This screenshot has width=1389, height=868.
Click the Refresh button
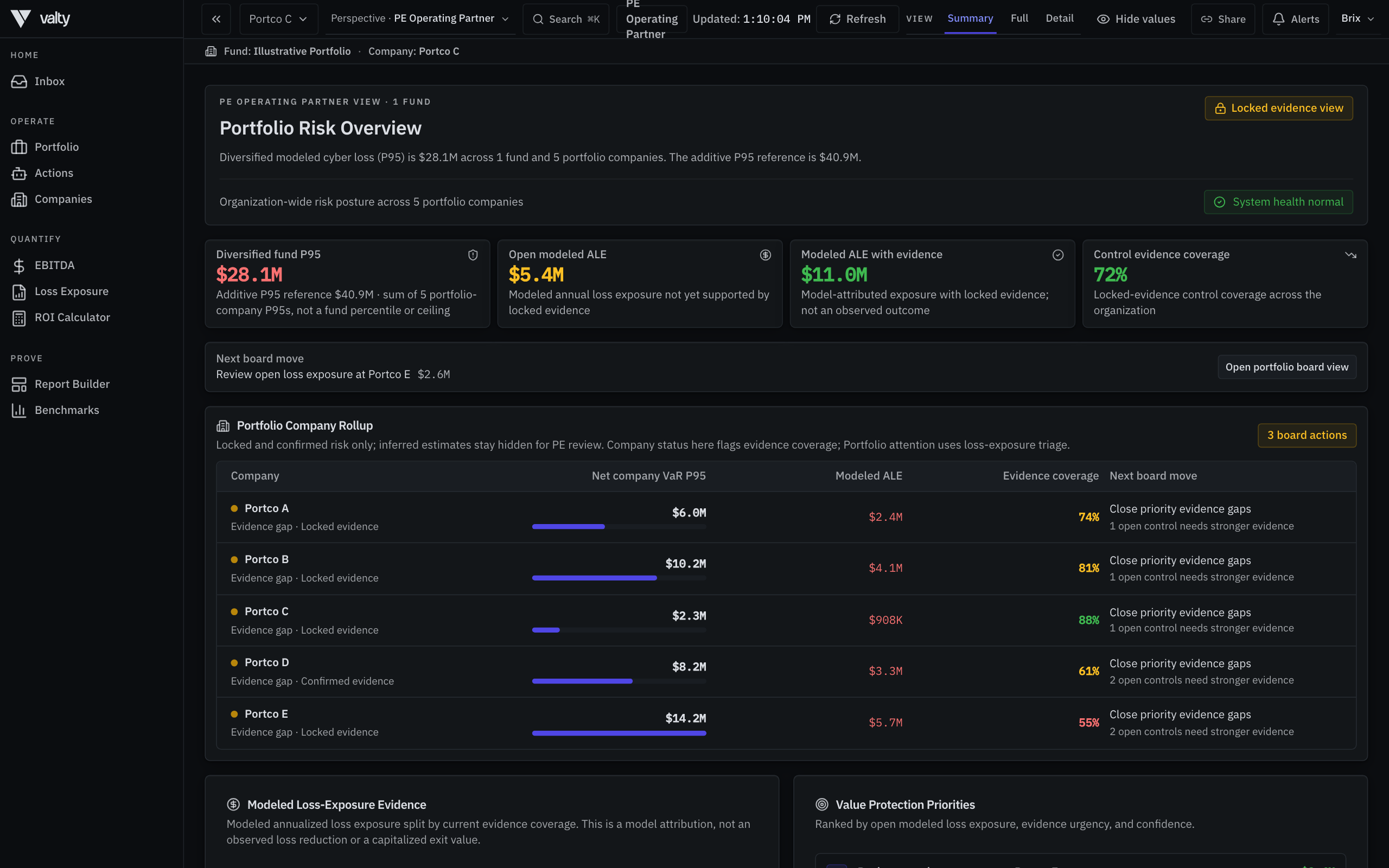pyautogui.click(x=857, y=19)
